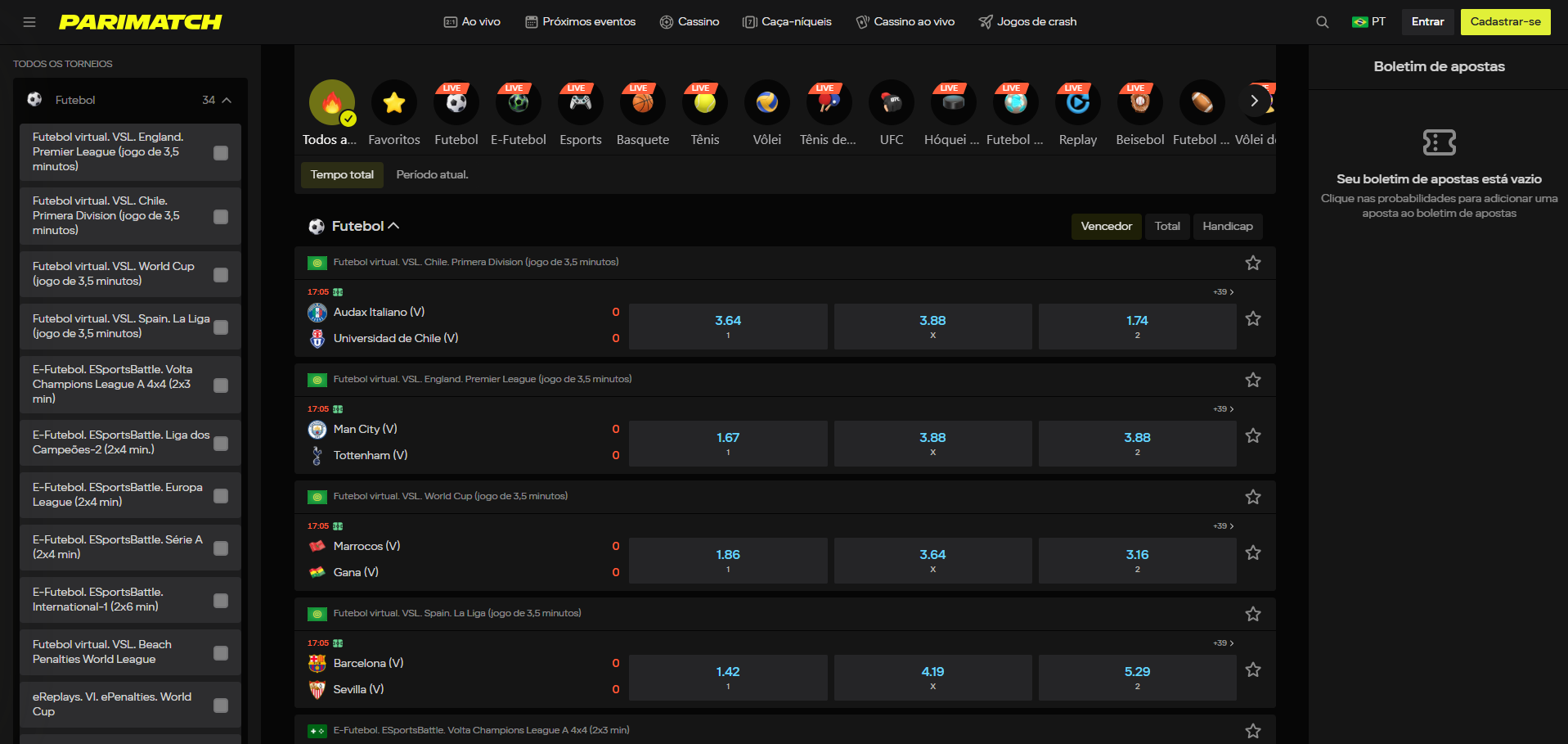Bet 3.64 on Audax Italiano win
This screenshot has height=744, width=1568.
click(728, 327)
